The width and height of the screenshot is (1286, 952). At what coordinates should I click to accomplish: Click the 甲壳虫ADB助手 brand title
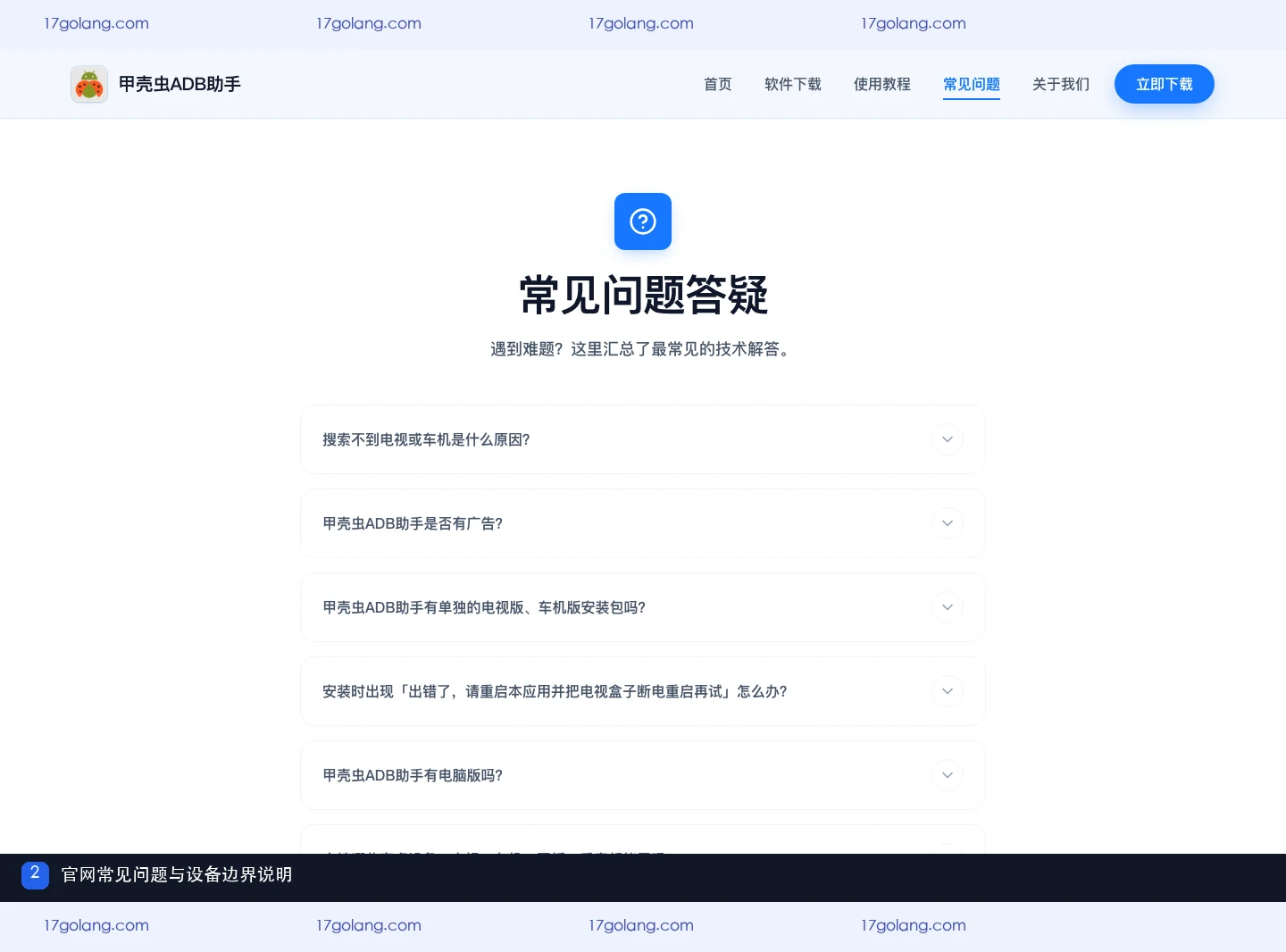point(180,84)
